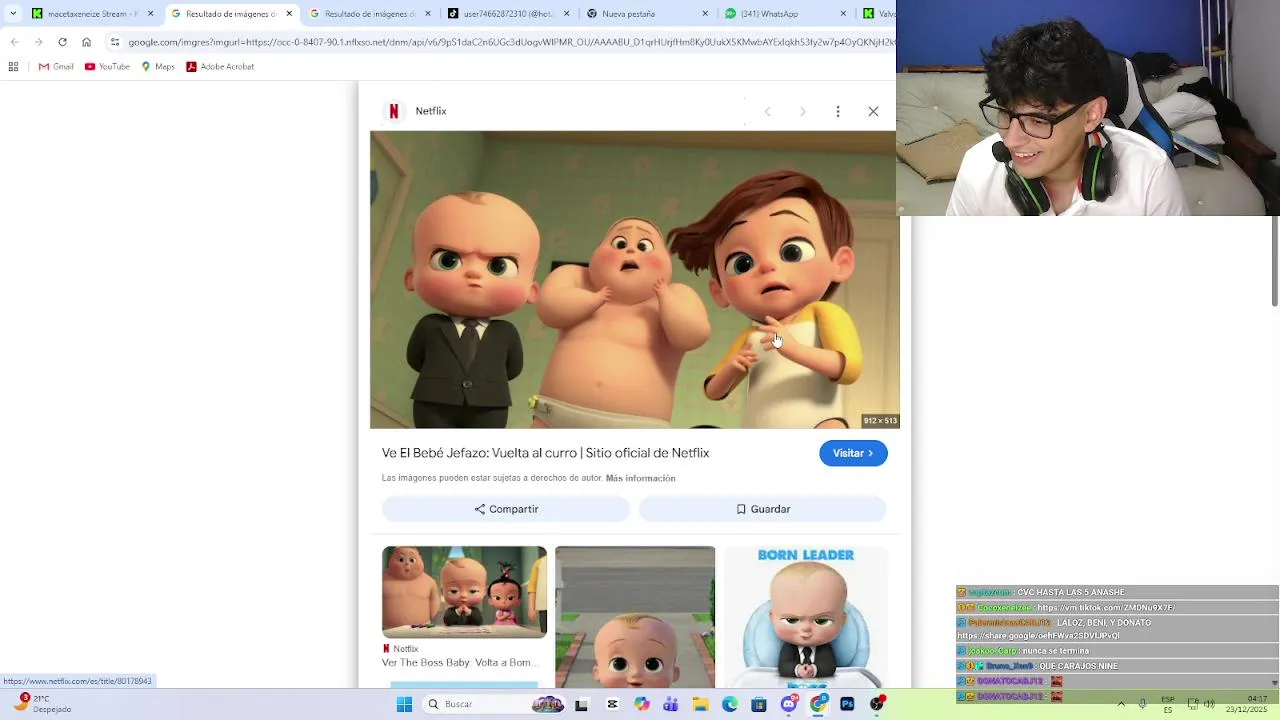Open Discord from the taskbar
The height and width of the screenshot is (720, 1280).
coord(789,704)
